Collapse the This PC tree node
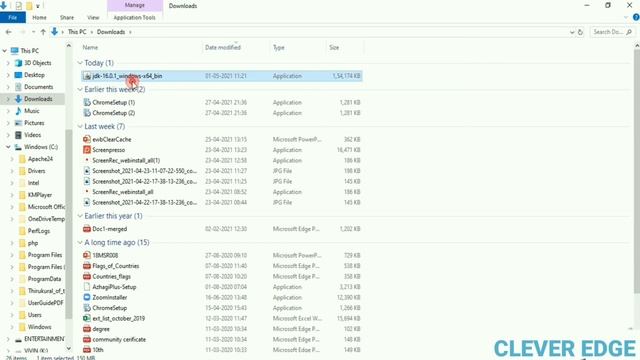 tap(5, 51)
